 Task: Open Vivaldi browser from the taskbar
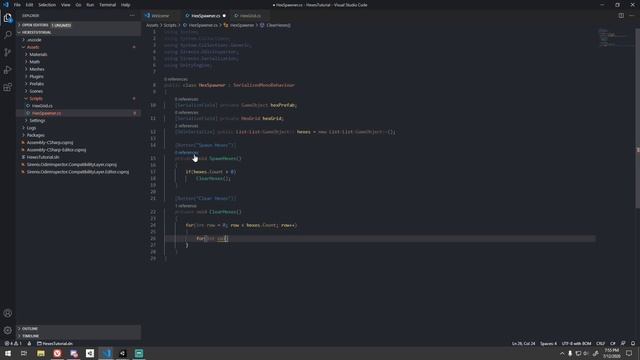tap(57, 353)
